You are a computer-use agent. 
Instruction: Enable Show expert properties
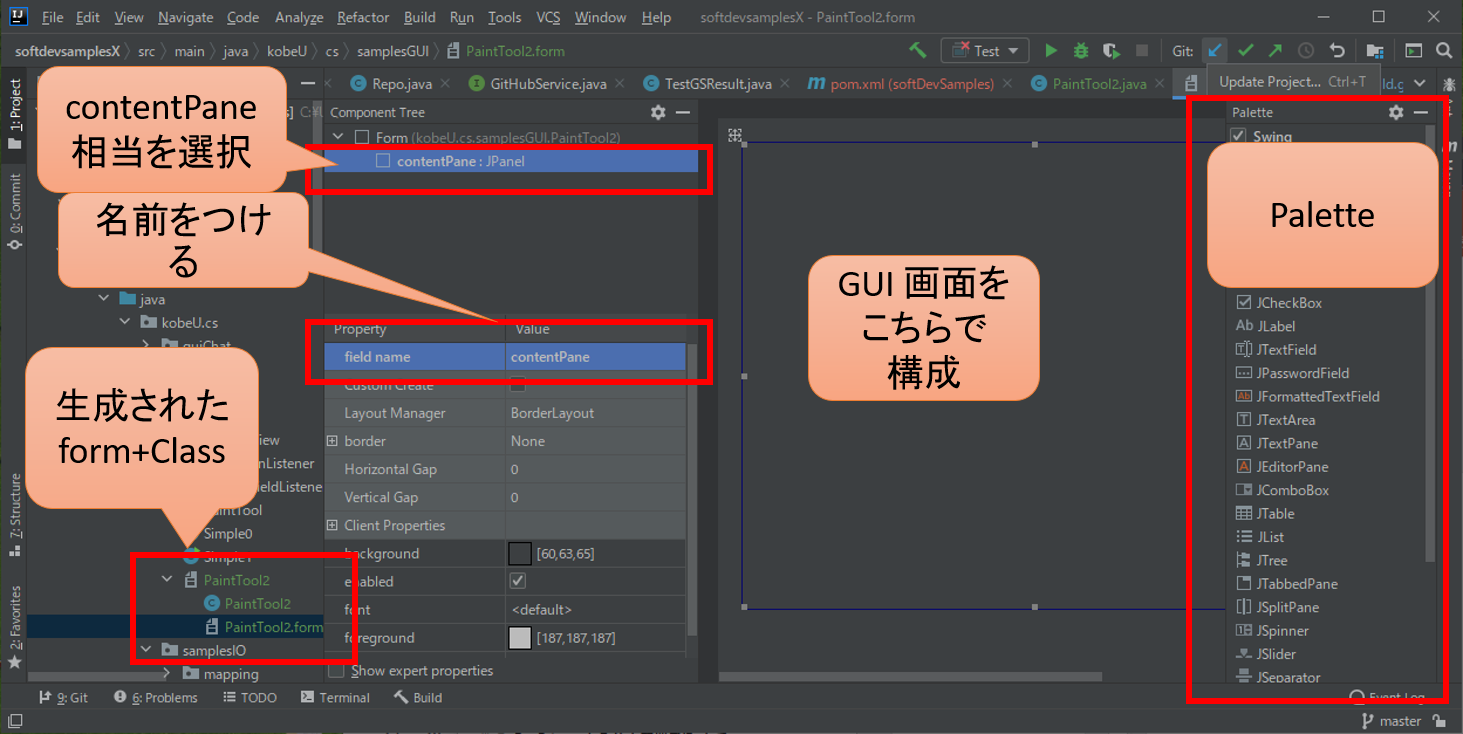[x=337, y=671]
